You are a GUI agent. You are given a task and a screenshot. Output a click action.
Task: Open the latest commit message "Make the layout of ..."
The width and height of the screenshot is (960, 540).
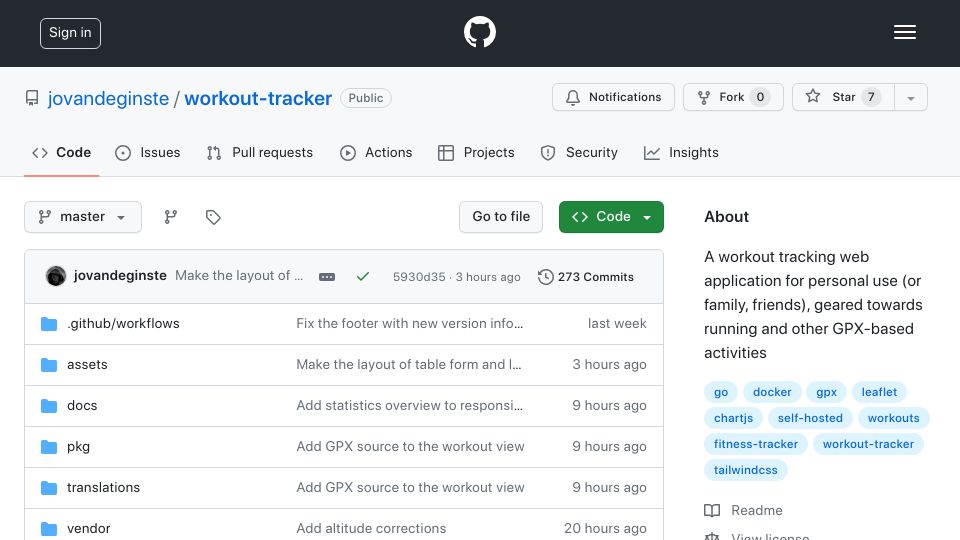[x=239, y=276]
